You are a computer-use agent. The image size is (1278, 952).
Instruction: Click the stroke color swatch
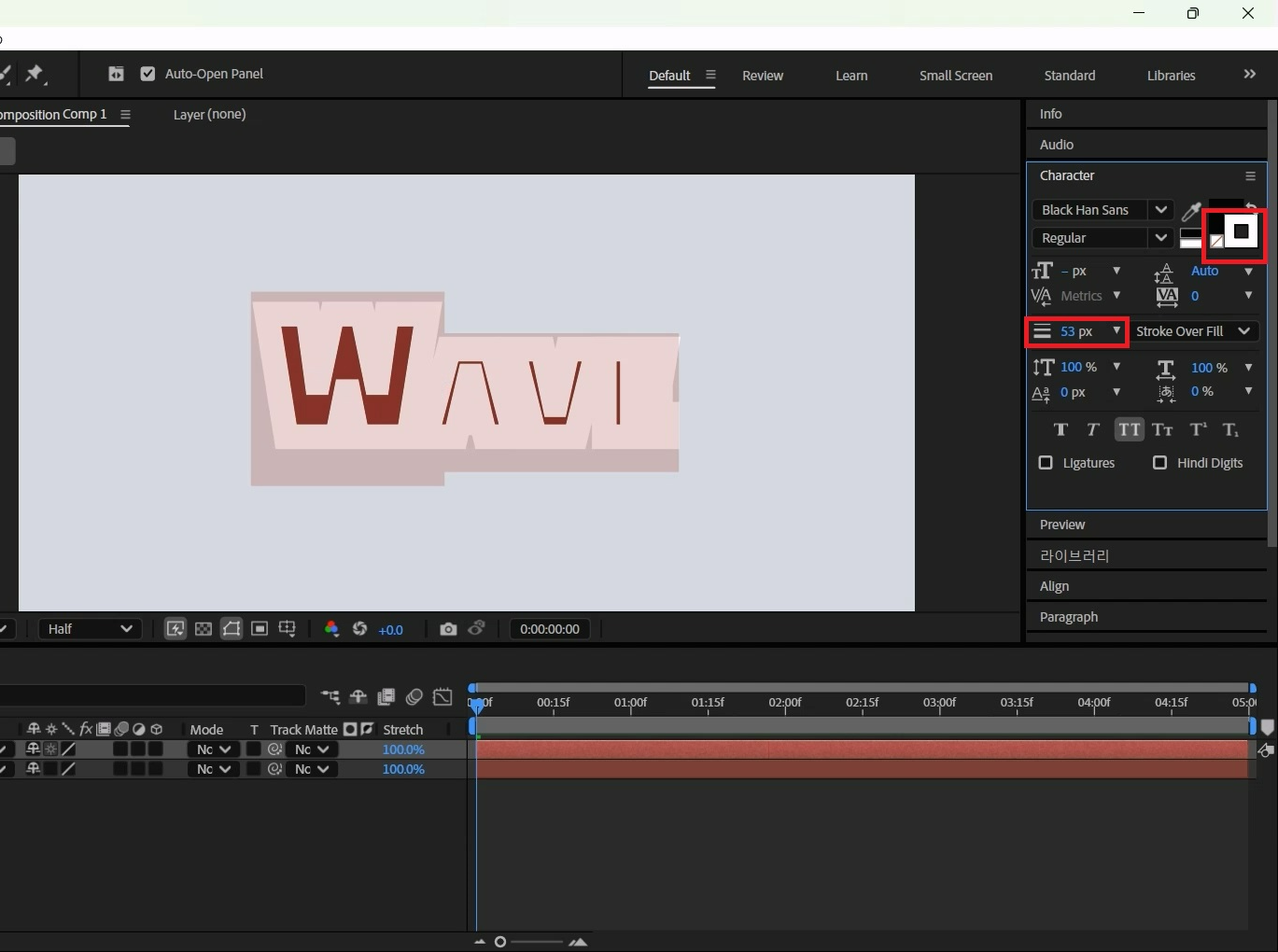pos(1241,231)
